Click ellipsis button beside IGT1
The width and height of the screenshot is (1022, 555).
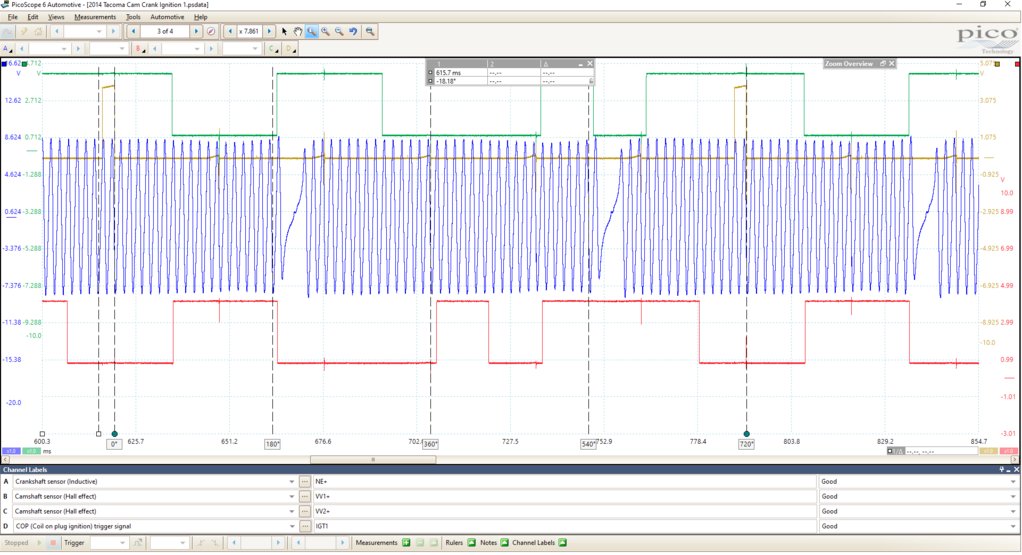(x=305, y=527)
